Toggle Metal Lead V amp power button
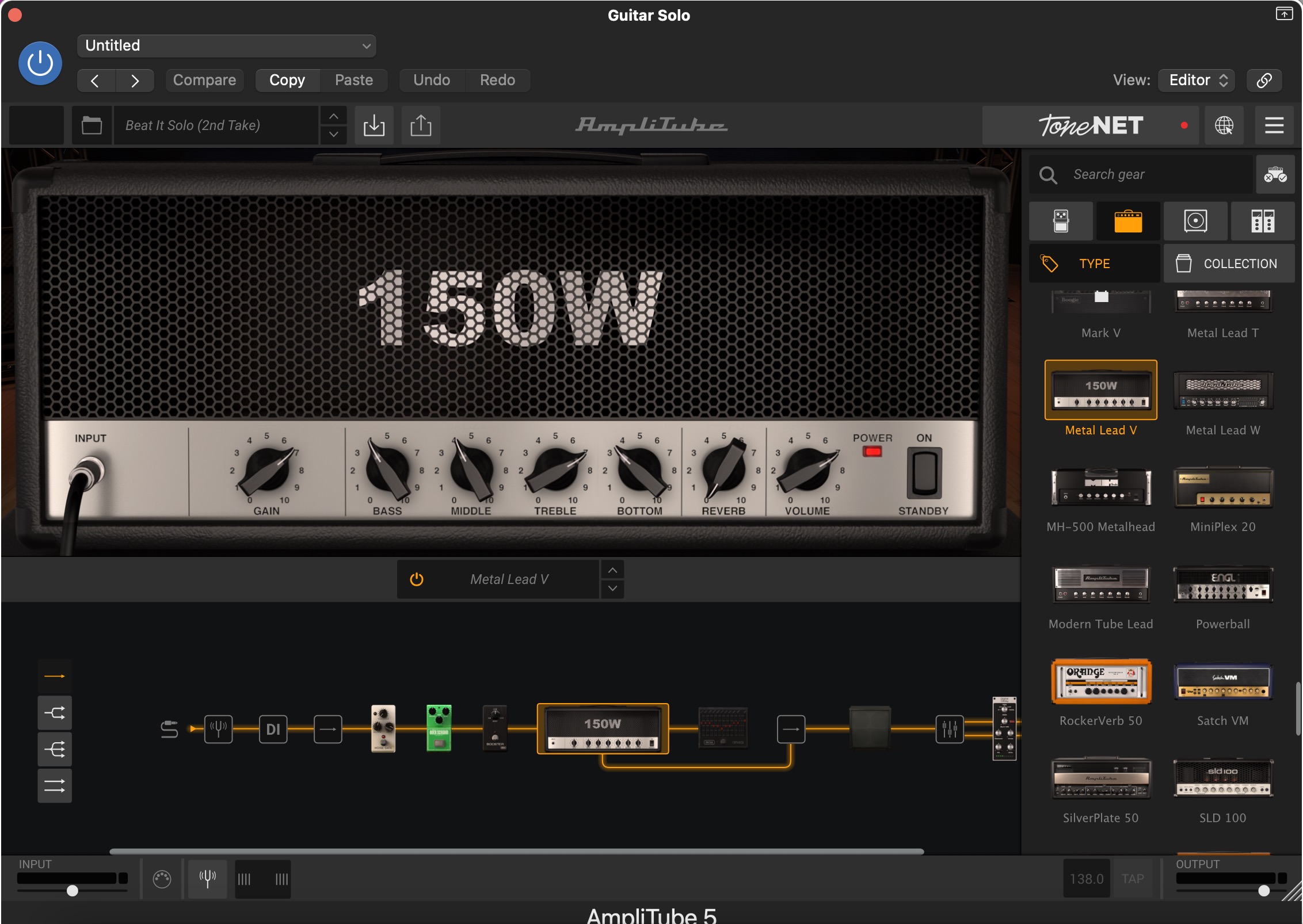 coord(417,579)
